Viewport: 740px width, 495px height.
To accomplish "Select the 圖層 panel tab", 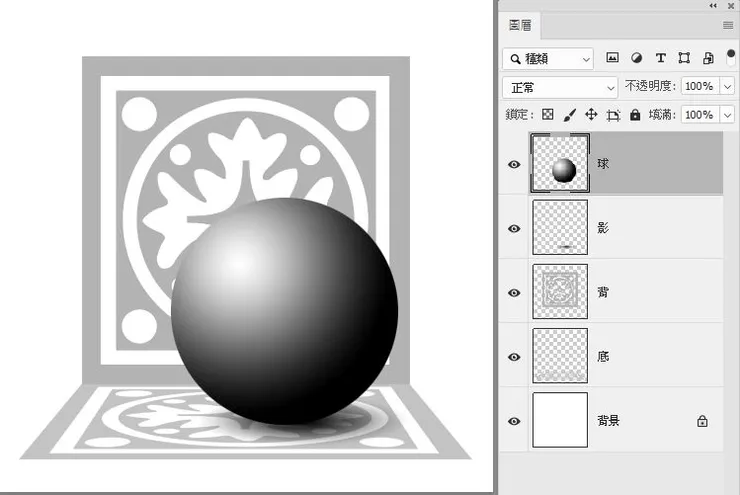I will pos(520,25).
